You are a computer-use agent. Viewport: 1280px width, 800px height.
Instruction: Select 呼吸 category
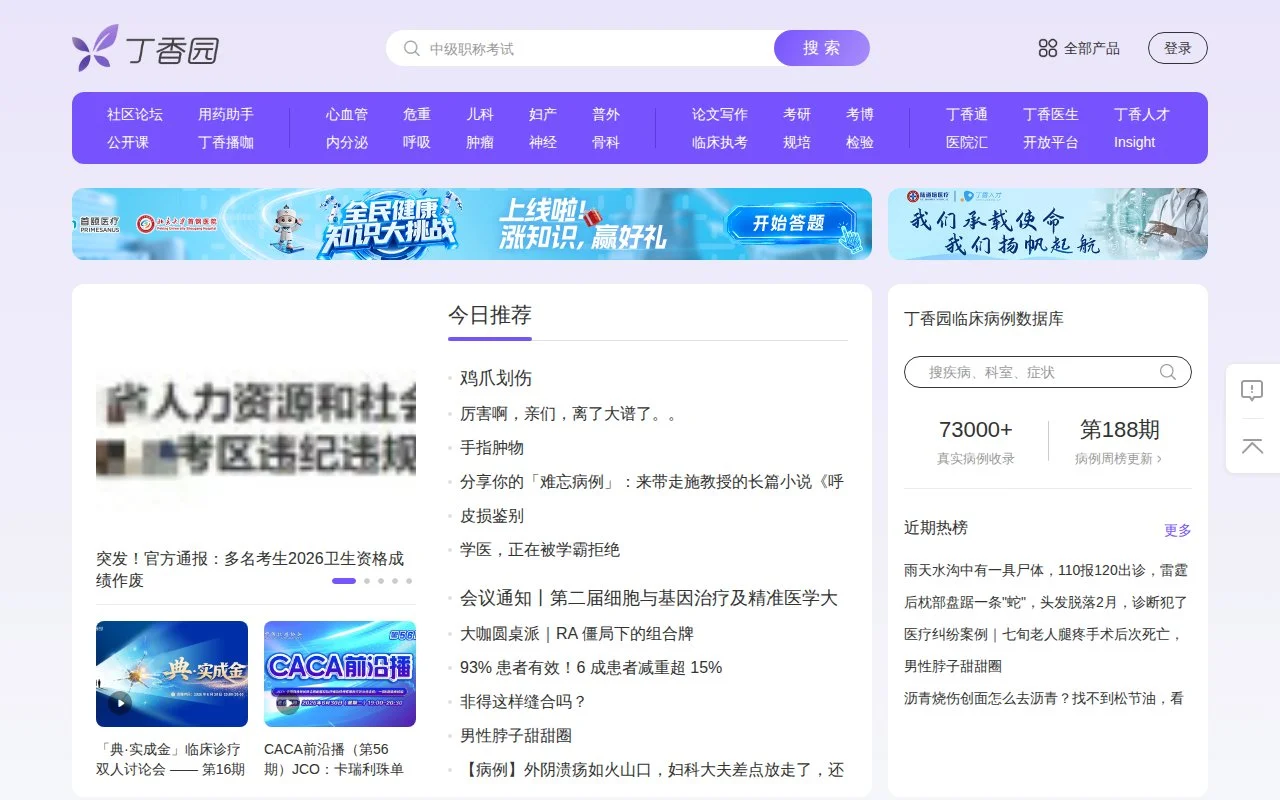point(417,142)
